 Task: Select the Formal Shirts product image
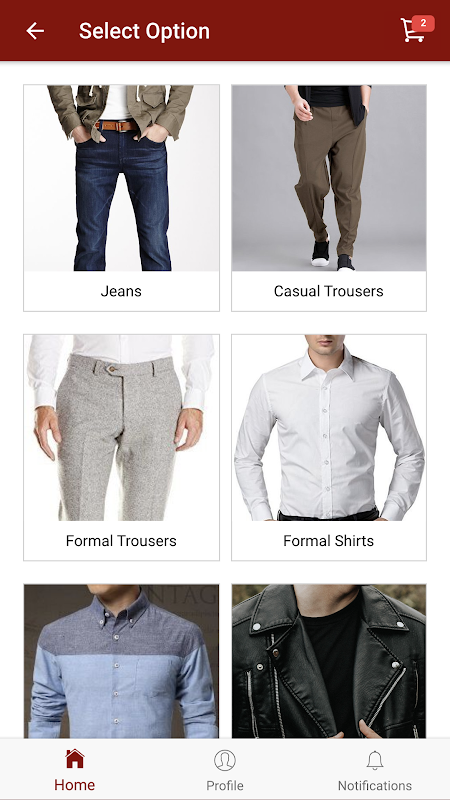329,428
